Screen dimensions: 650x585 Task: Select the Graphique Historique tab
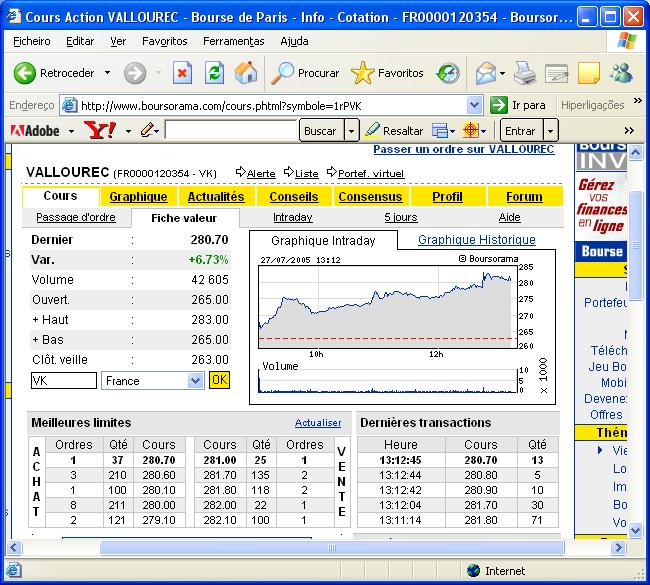(x=476, y=240)
